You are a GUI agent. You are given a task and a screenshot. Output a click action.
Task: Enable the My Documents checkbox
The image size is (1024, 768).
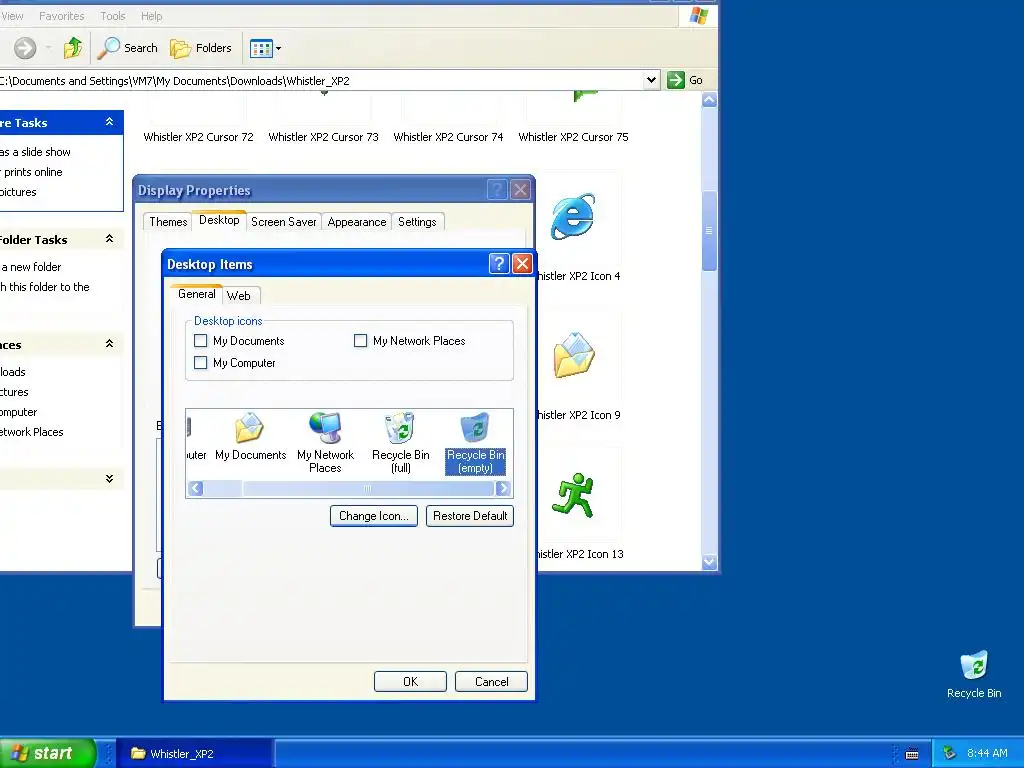pyautogui.click(x=200, y=341)
